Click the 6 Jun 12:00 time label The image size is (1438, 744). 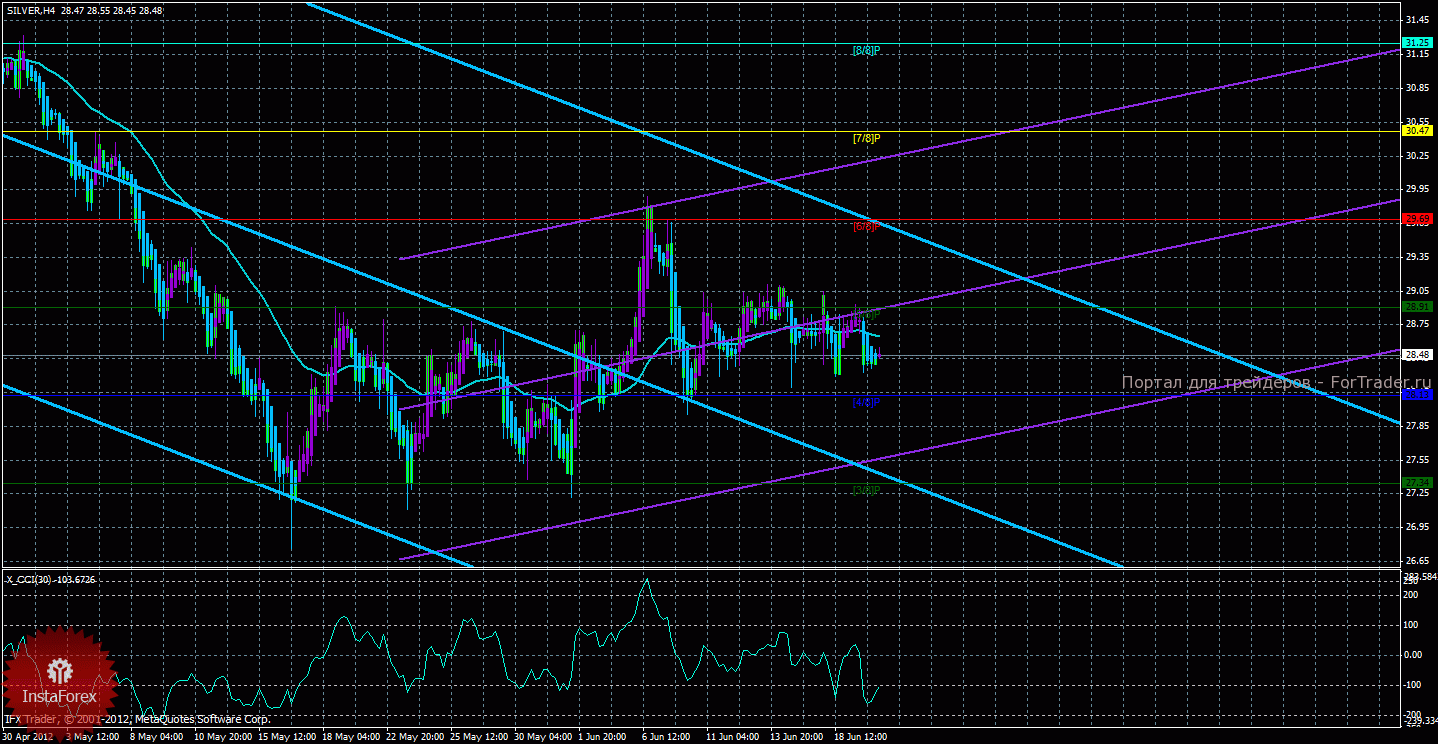click(x=664, y=735)
